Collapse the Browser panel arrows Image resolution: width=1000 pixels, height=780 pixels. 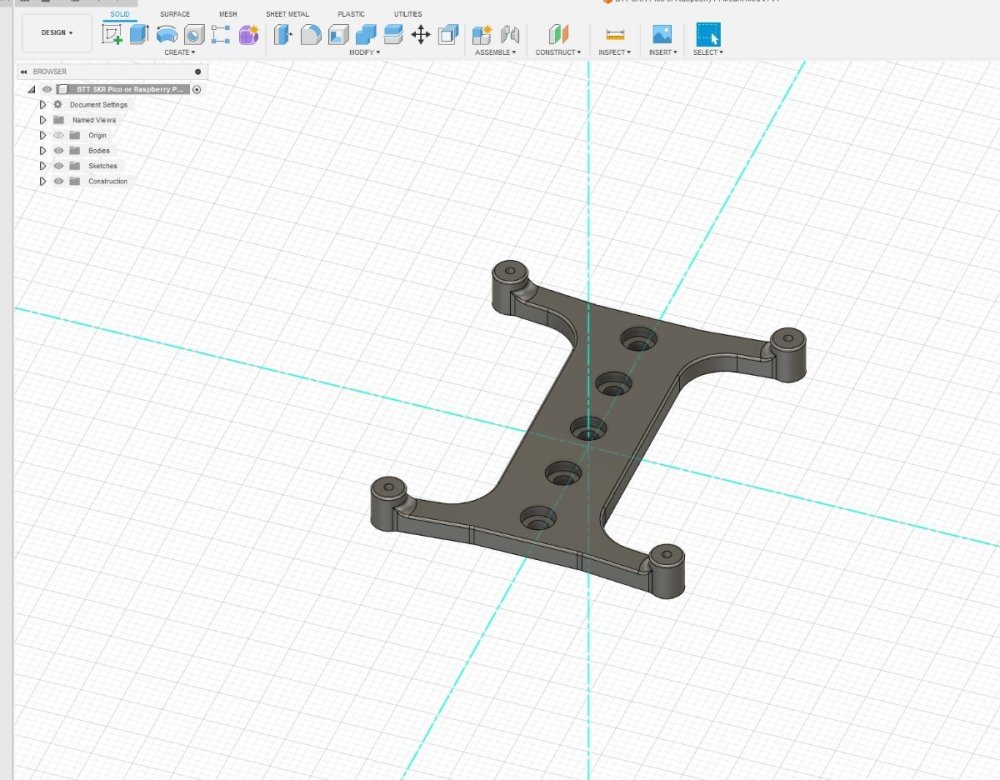tap(24, 71)
